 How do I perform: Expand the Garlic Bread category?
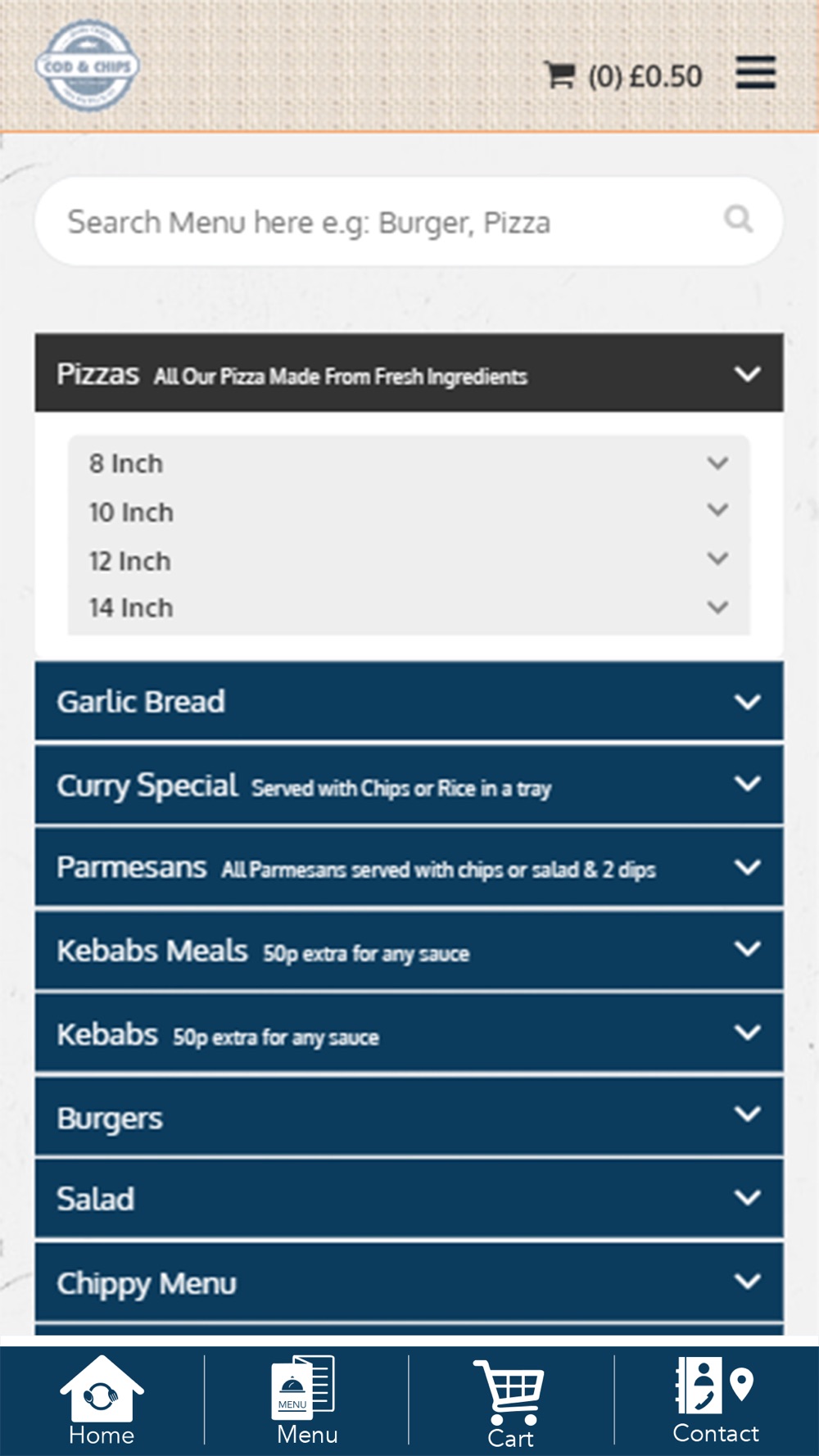pos(409,701)
